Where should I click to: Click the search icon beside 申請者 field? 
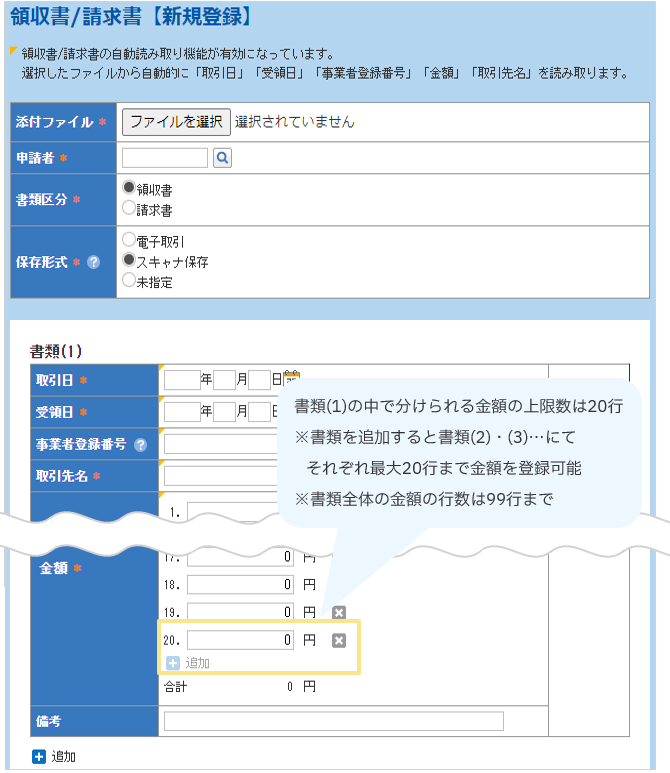click(222, 158)
